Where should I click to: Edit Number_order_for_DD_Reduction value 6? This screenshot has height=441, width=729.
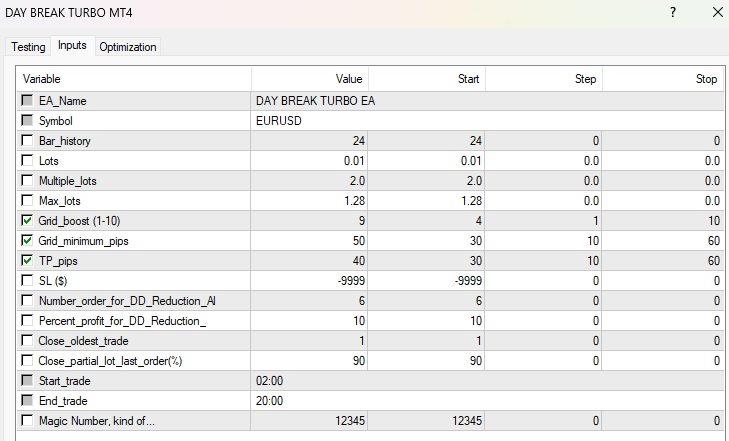[309, 301]
